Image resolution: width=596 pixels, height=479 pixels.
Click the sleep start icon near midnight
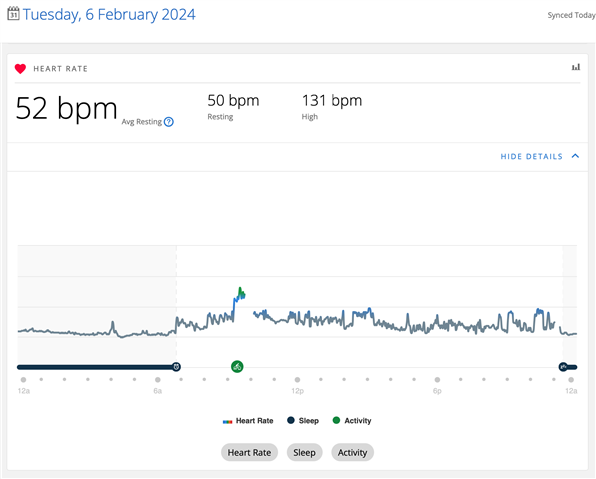[x=563, y=367]
